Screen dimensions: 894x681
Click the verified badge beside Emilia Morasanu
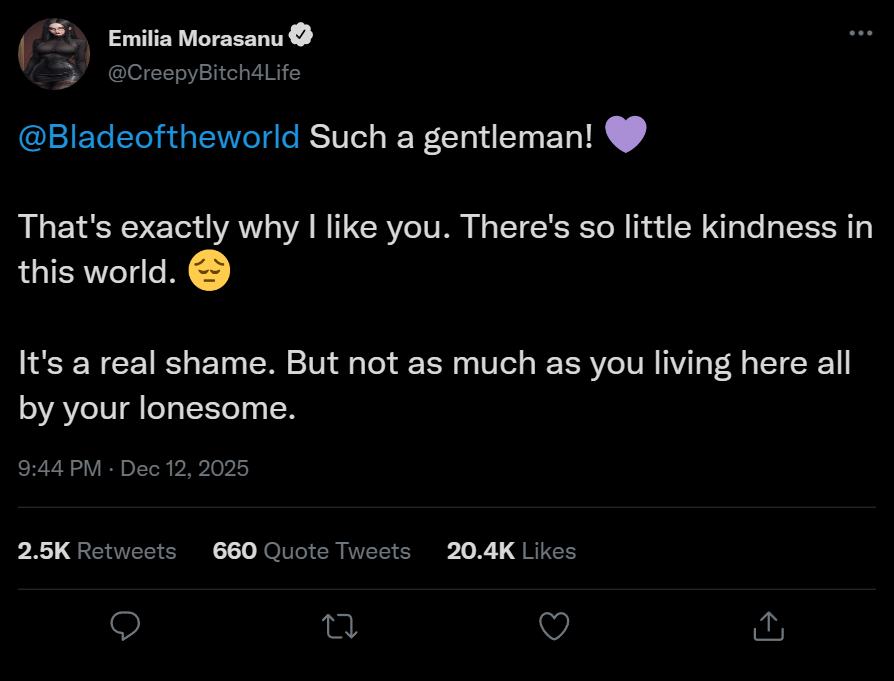coord(301,37)
